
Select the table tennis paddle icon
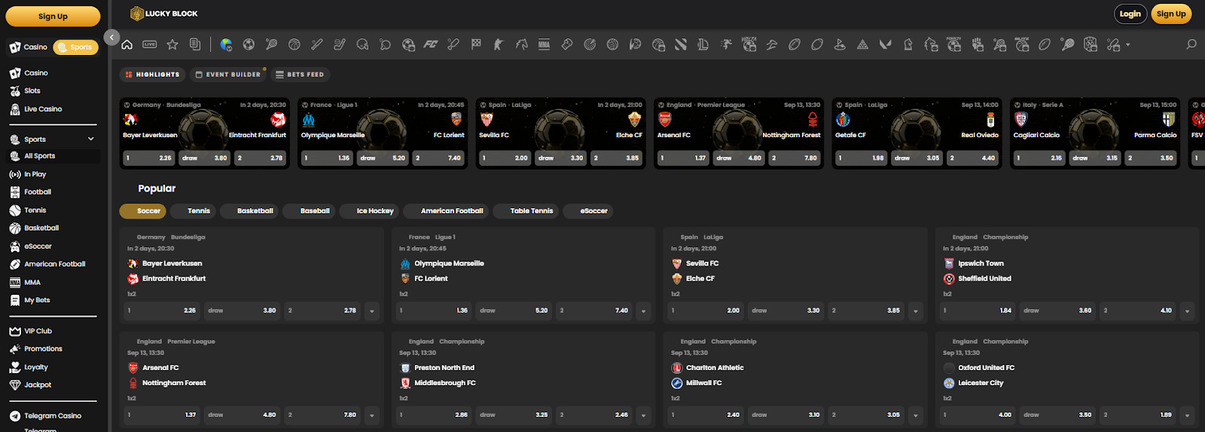point(385,44)
